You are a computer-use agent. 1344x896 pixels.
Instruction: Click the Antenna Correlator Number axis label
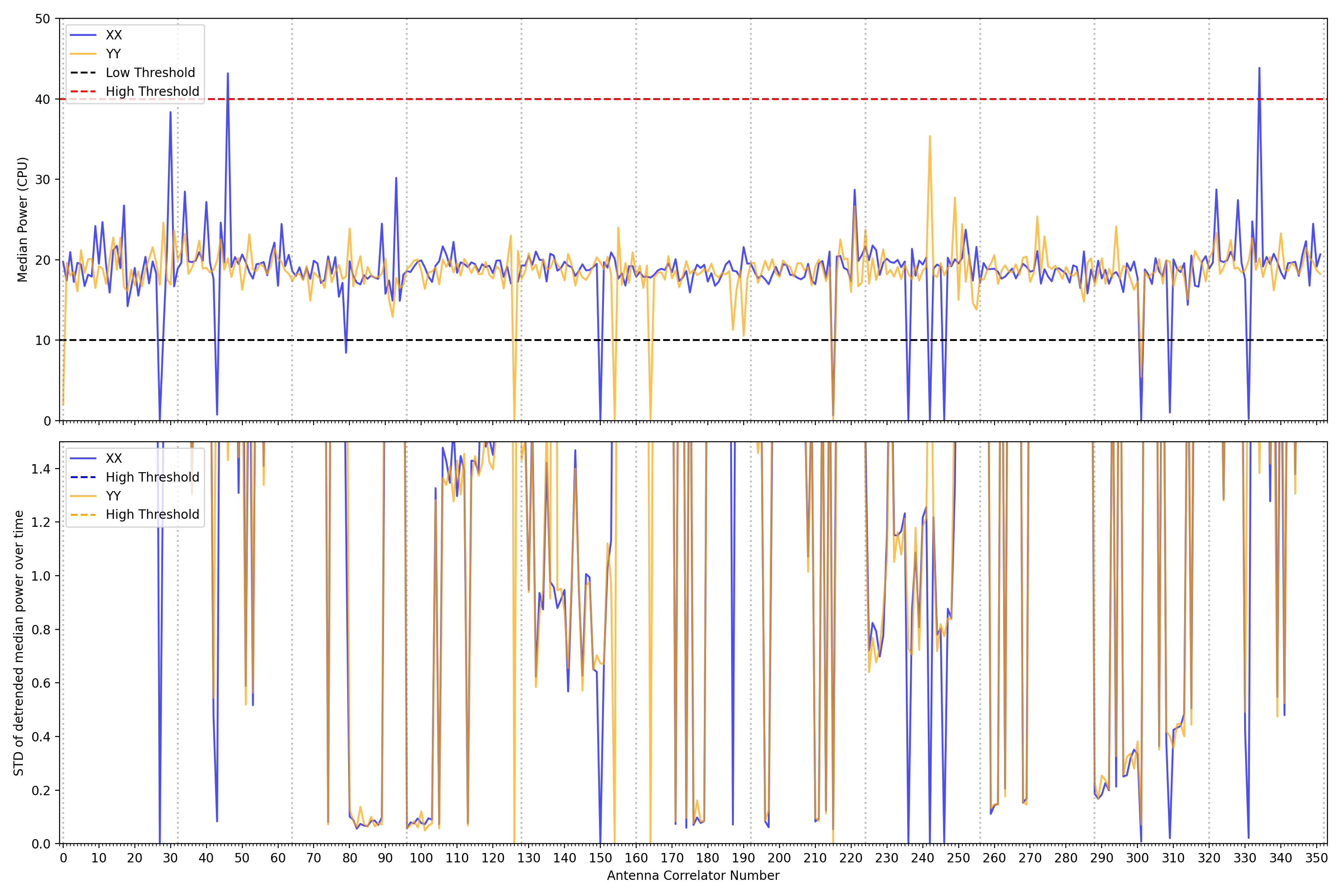(693, 875)
